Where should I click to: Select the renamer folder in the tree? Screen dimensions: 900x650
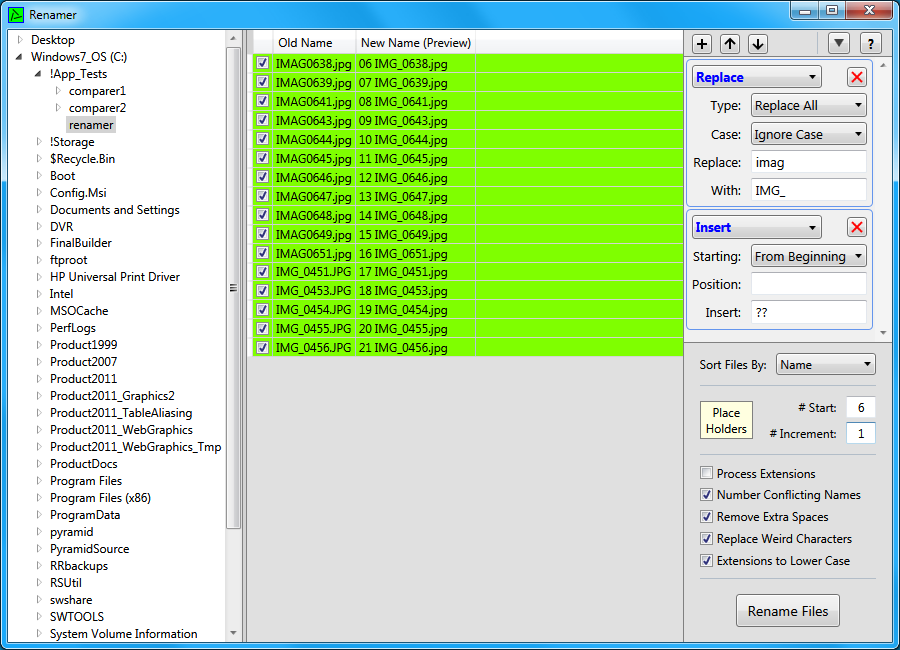91,124
